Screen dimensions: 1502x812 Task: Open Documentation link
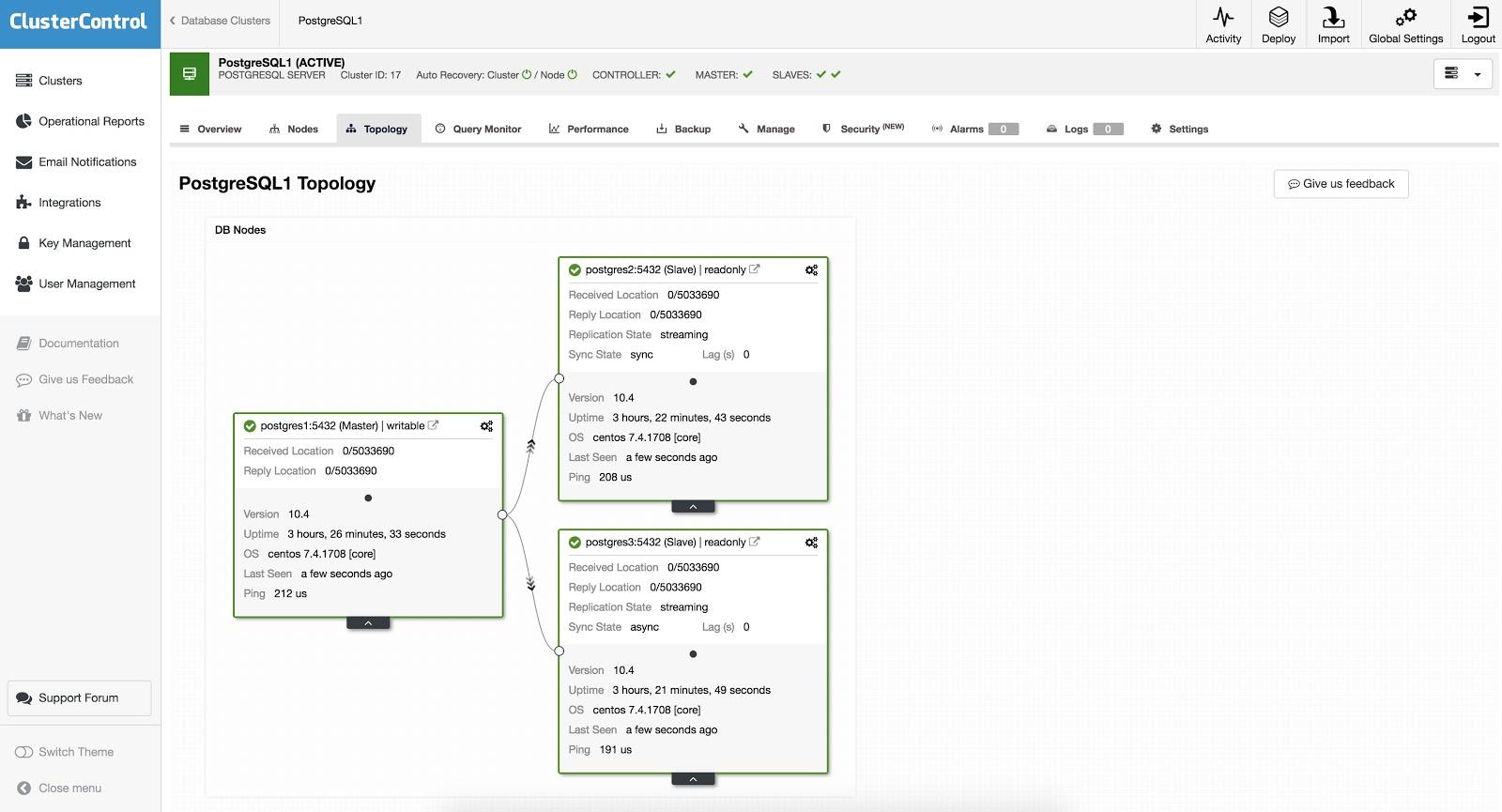point(68,344)
